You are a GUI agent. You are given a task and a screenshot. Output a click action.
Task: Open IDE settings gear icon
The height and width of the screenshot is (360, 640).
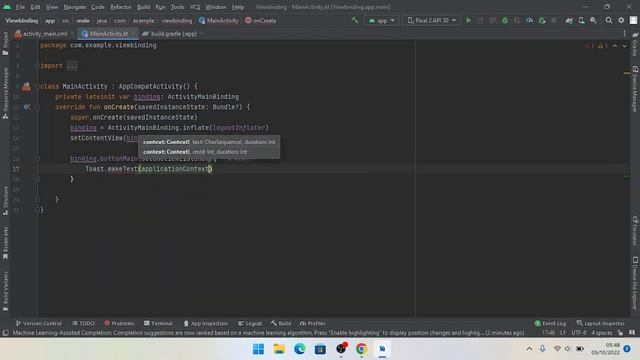(621, 20)
